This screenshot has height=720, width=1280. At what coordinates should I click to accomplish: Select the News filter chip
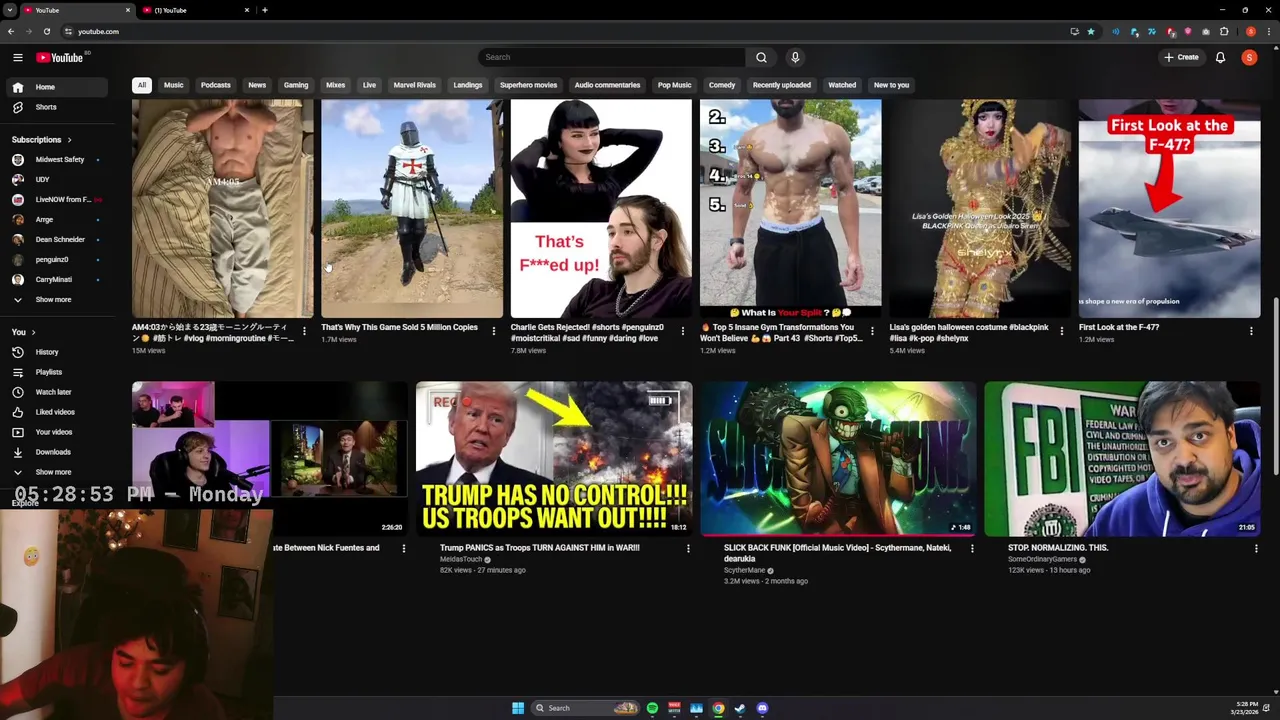tap(257, 85)
